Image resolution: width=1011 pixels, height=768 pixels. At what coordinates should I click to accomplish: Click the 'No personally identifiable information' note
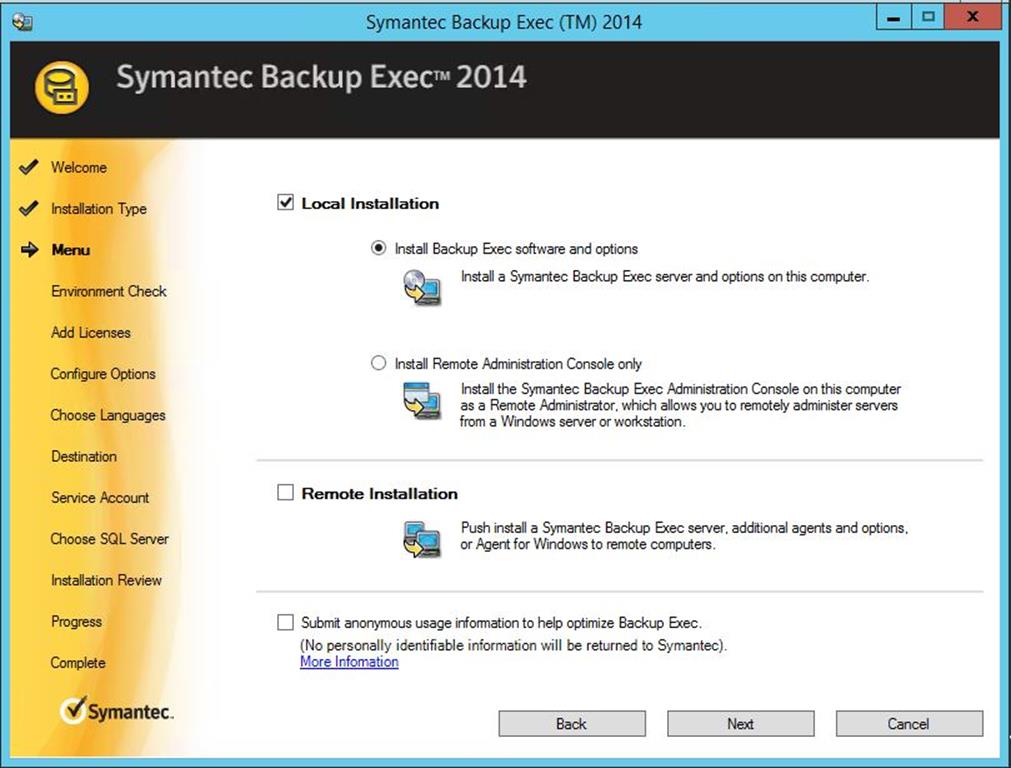pos(513,645)
